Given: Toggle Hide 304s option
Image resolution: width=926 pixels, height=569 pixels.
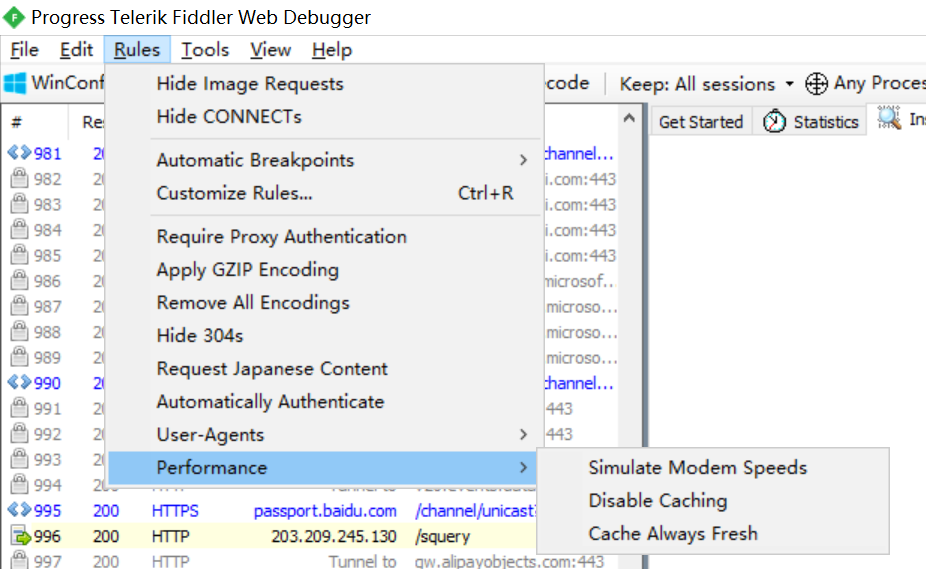Looking at the screenshot, I should (x=324, y=336).
